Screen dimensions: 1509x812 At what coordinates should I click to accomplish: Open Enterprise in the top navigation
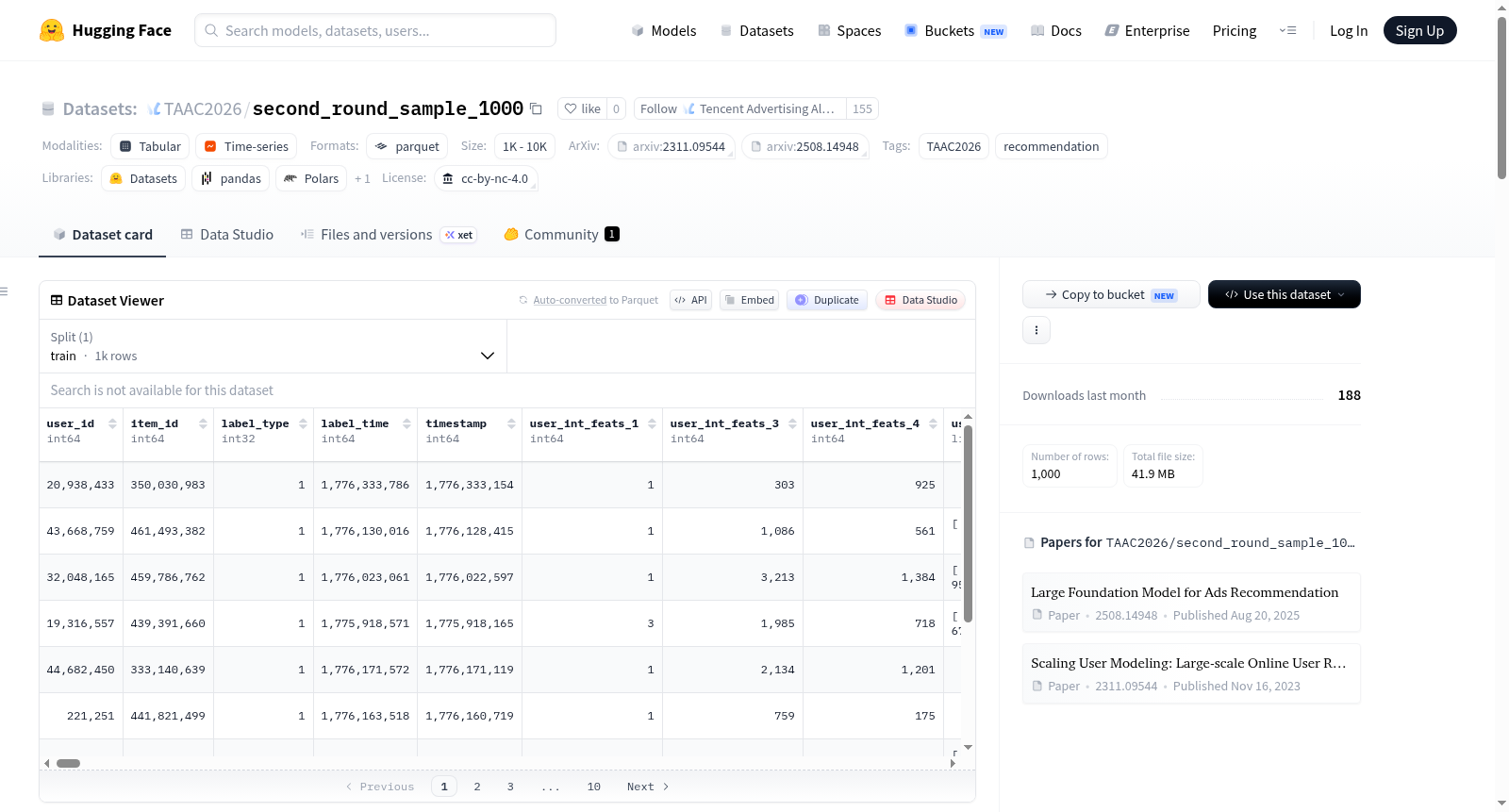click(x=1147, y=30)
